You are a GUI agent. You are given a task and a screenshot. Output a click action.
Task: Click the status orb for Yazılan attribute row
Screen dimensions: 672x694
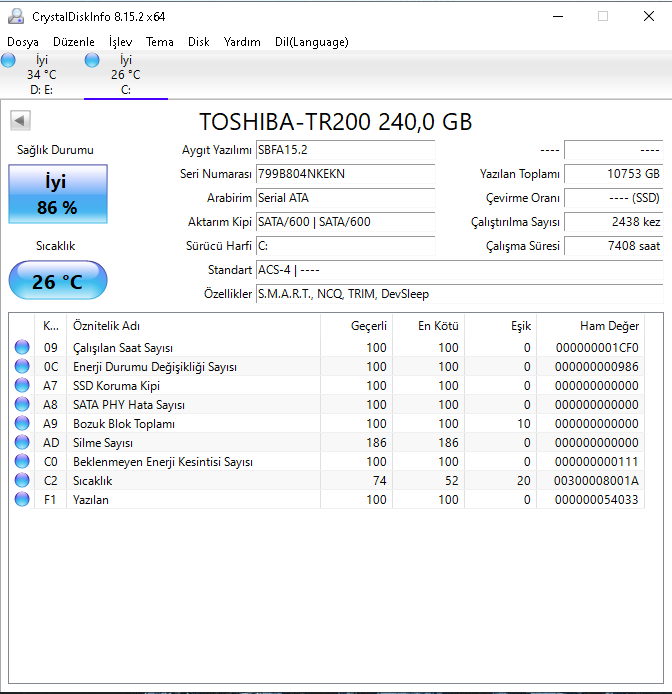(22, 500)
